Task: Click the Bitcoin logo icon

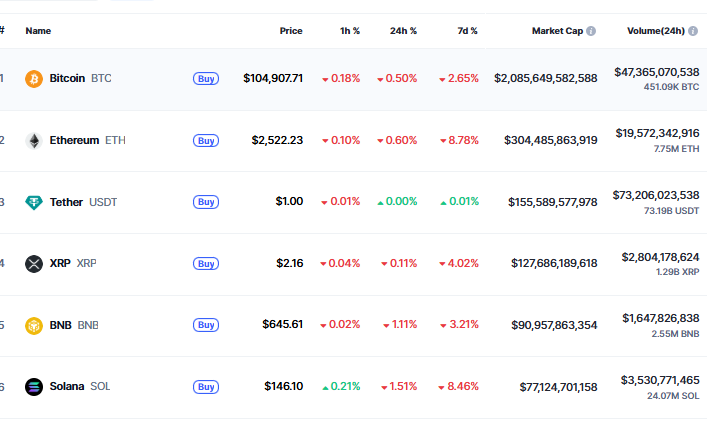Action: (34, 79)
